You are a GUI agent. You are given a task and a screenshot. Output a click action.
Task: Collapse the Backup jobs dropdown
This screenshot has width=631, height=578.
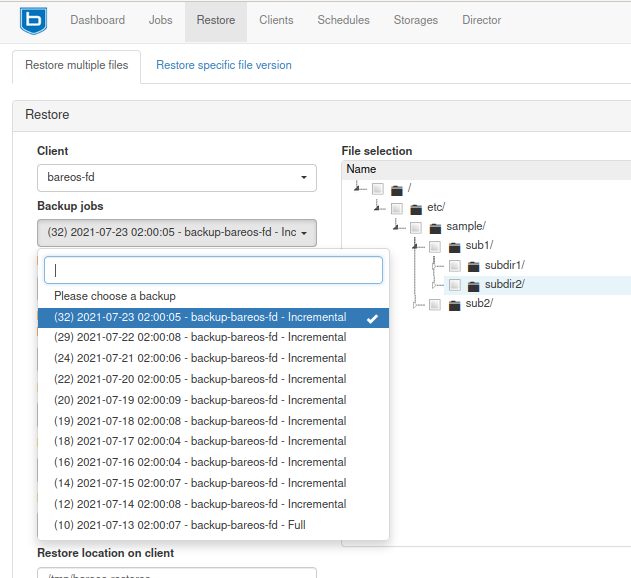click(x=177, y=233)
